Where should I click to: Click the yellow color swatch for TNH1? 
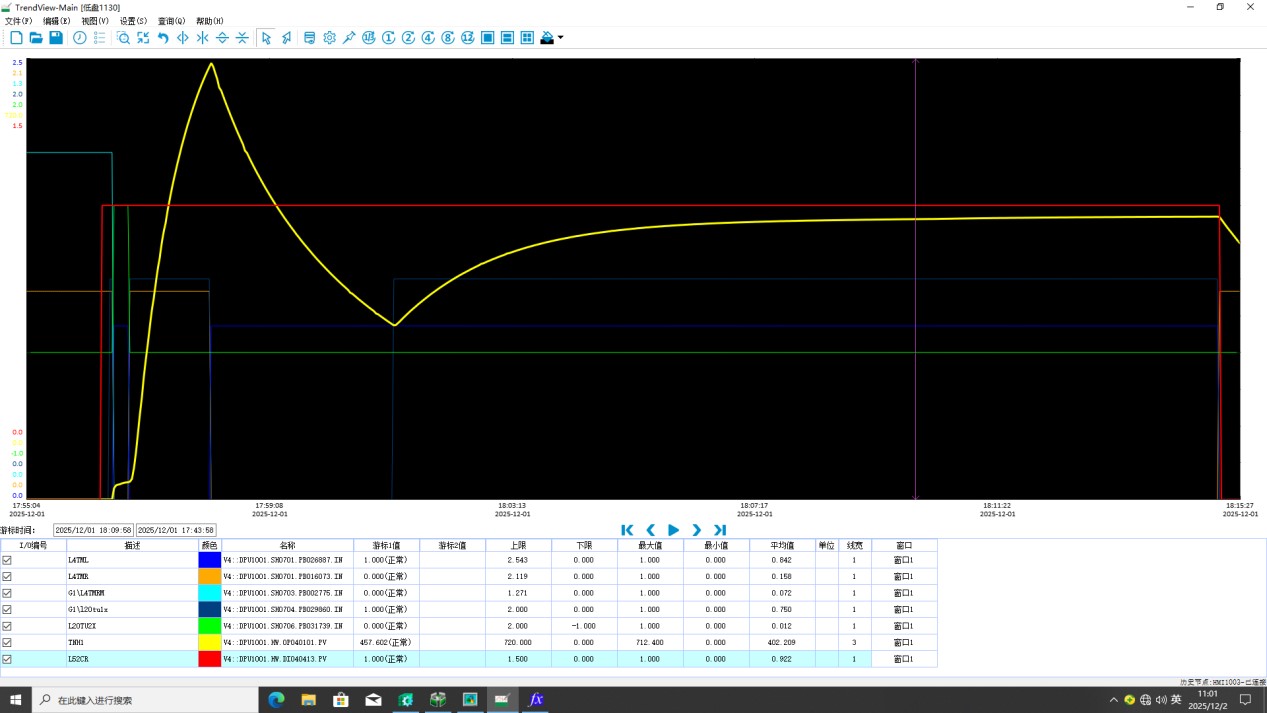point(210,643)
